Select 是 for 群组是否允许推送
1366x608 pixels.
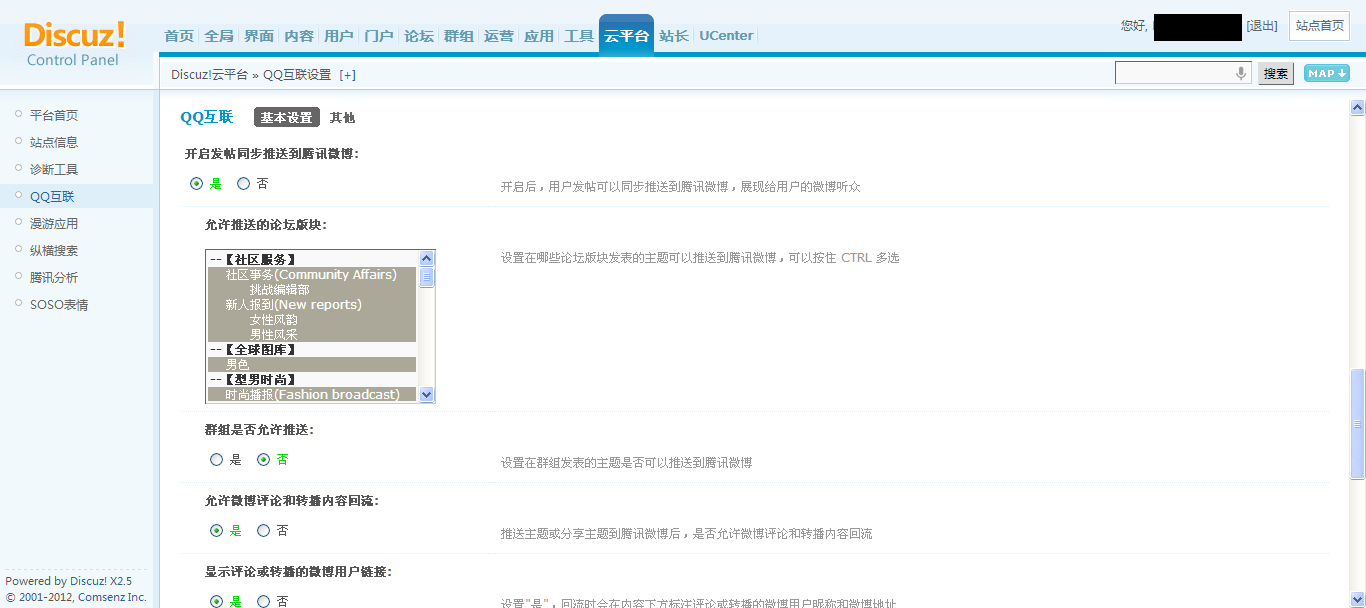pos(216,460)
